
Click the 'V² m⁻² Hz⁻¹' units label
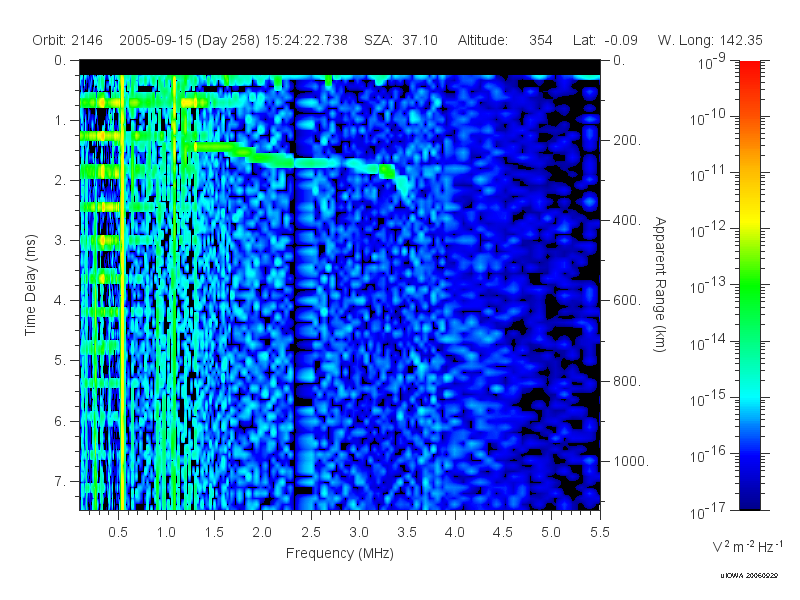(x=748, y=546)
